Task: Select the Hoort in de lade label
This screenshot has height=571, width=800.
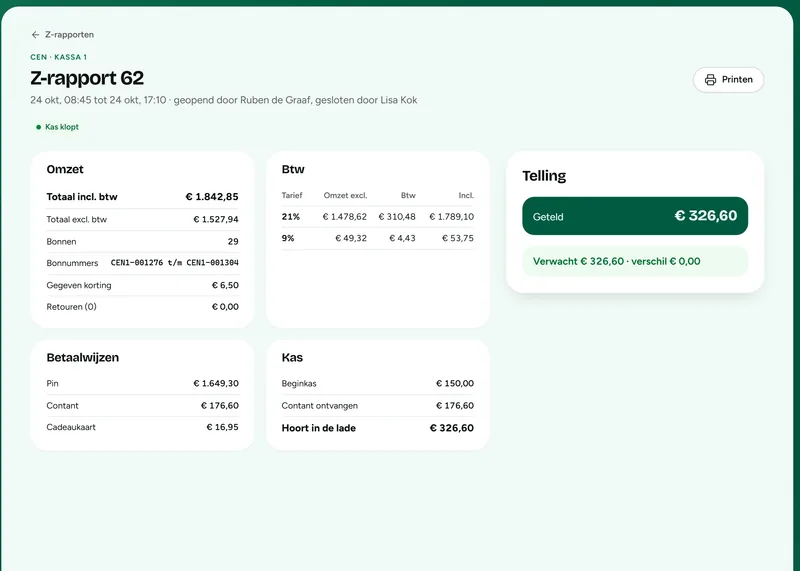Action: tap(319, 428)
